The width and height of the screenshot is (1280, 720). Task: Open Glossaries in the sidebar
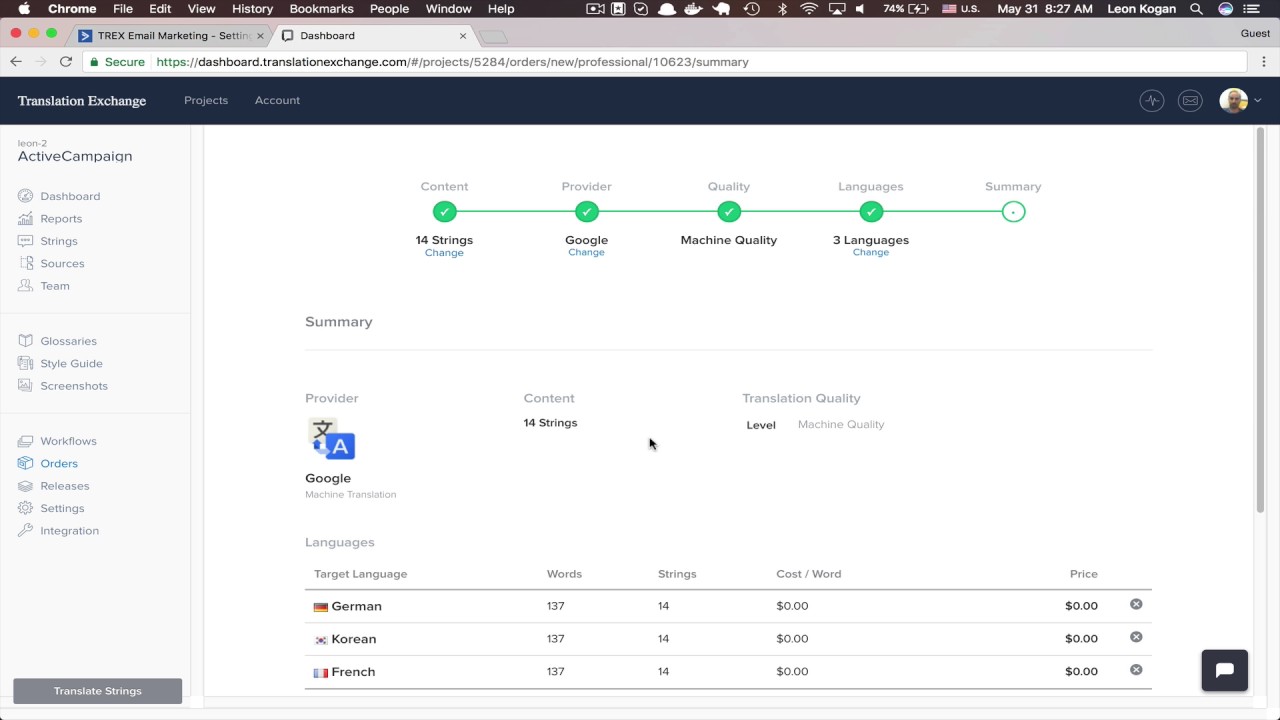pos(68,341)
